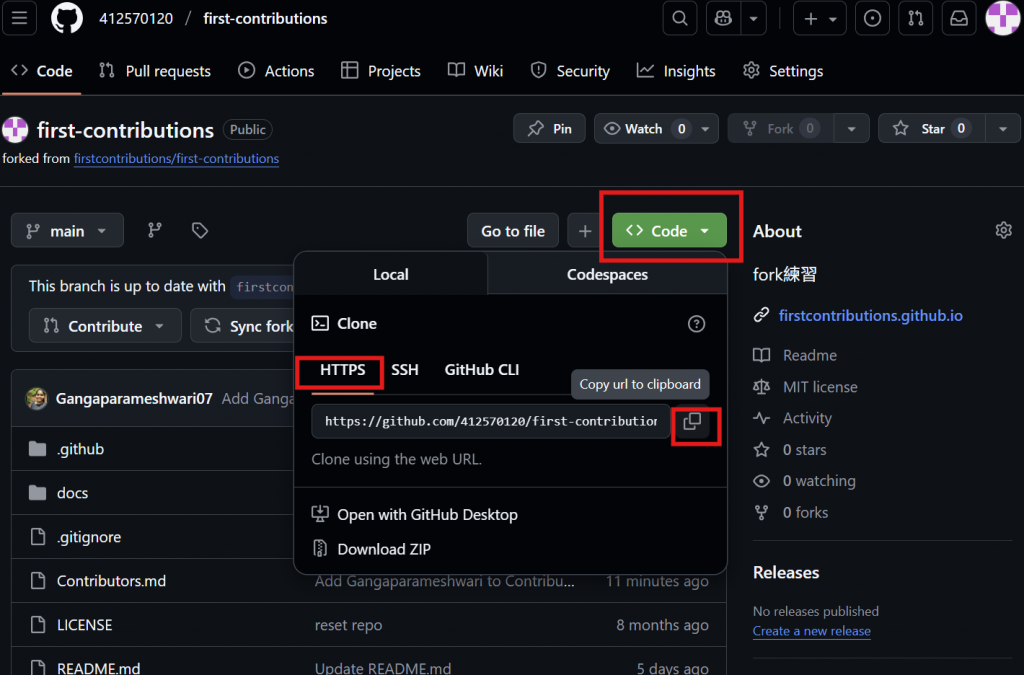Click the GitHub octocat logo
The height and width of the screenshot is (675, 1024).
click(x=67, y=18)
